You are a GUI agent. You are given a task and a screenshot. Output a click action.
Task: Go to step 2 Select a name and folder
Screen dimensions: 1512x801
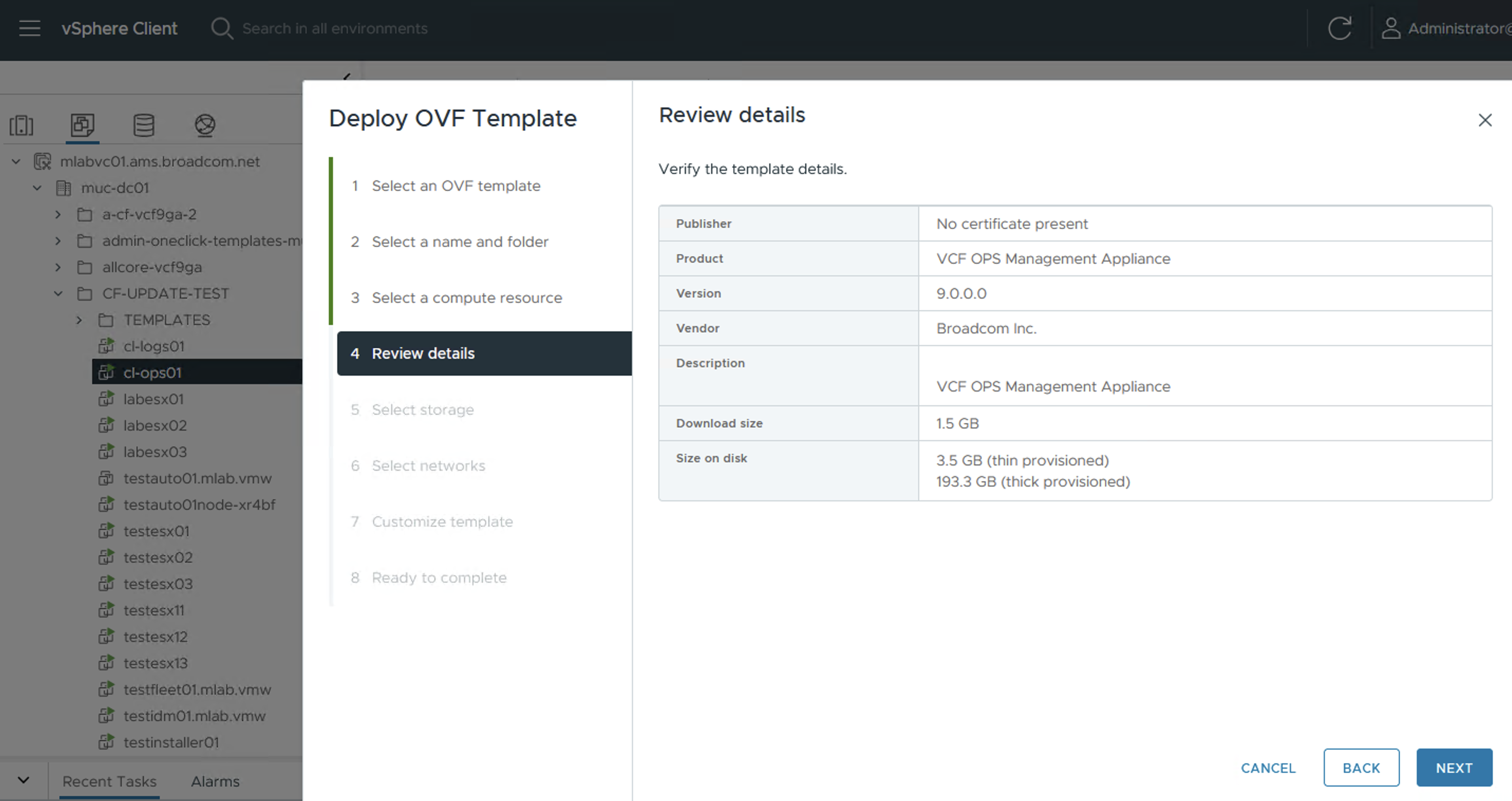pos(460,242)
